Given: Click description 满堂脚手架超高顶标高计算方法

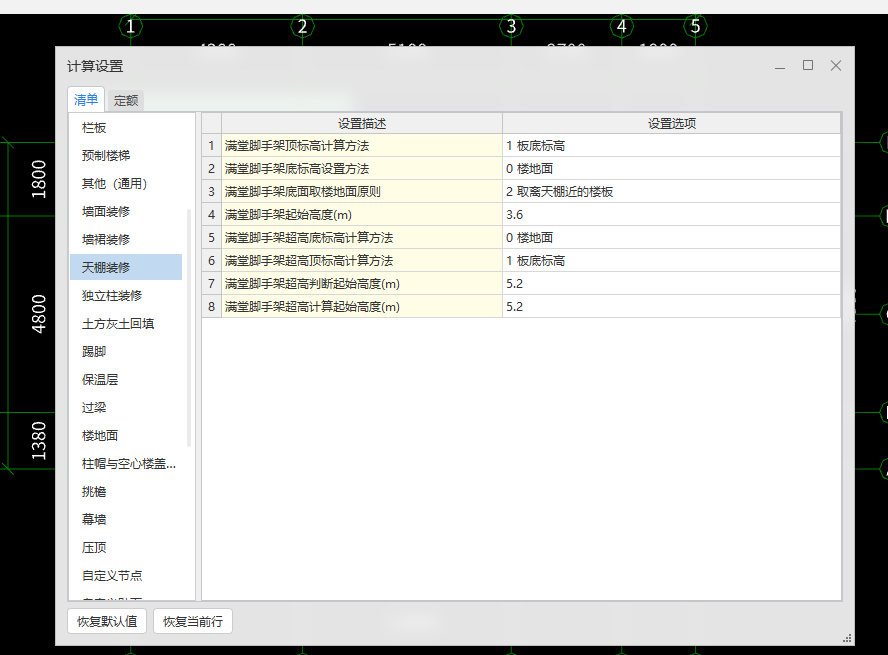Looking at the screenshot, I should tap(362, 261).
